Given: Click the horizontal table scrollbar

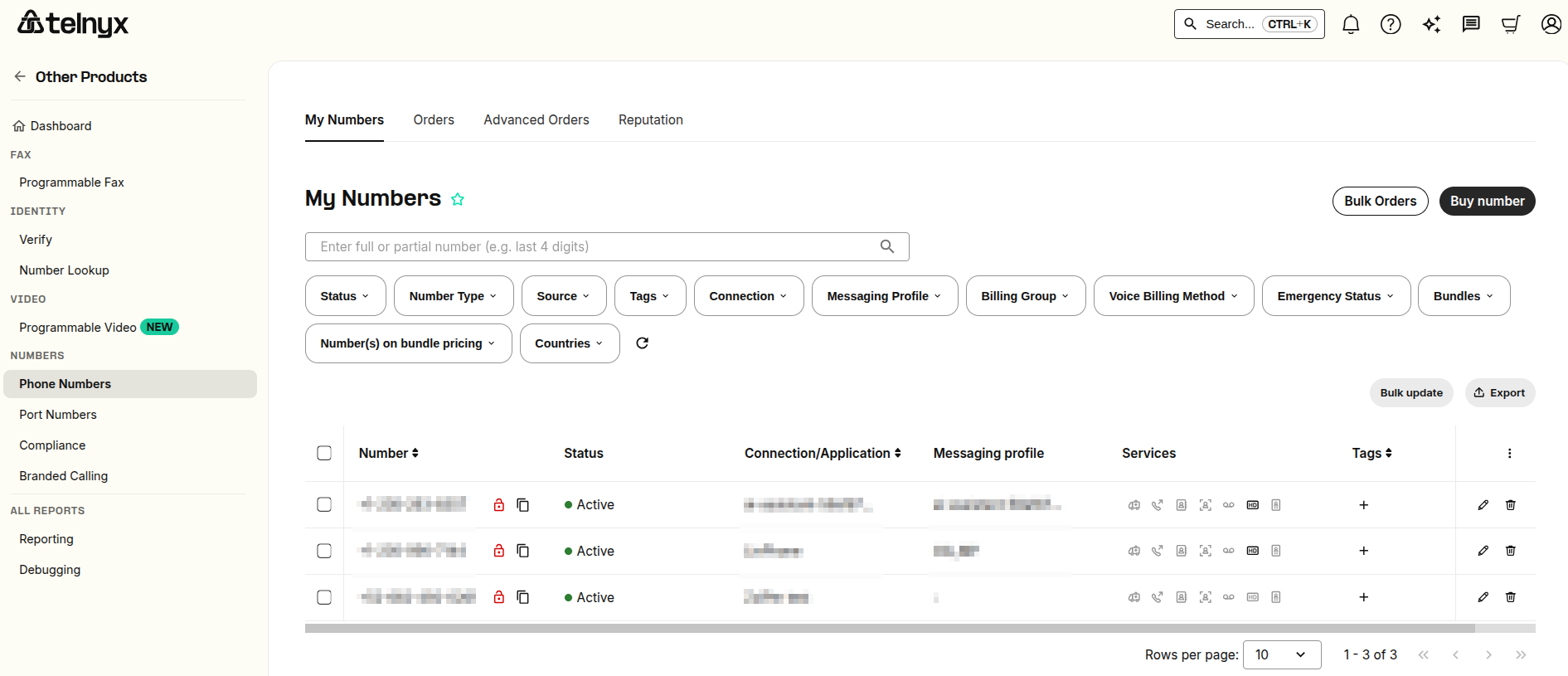Looking at the screenshot, I should tap(890, 629).
